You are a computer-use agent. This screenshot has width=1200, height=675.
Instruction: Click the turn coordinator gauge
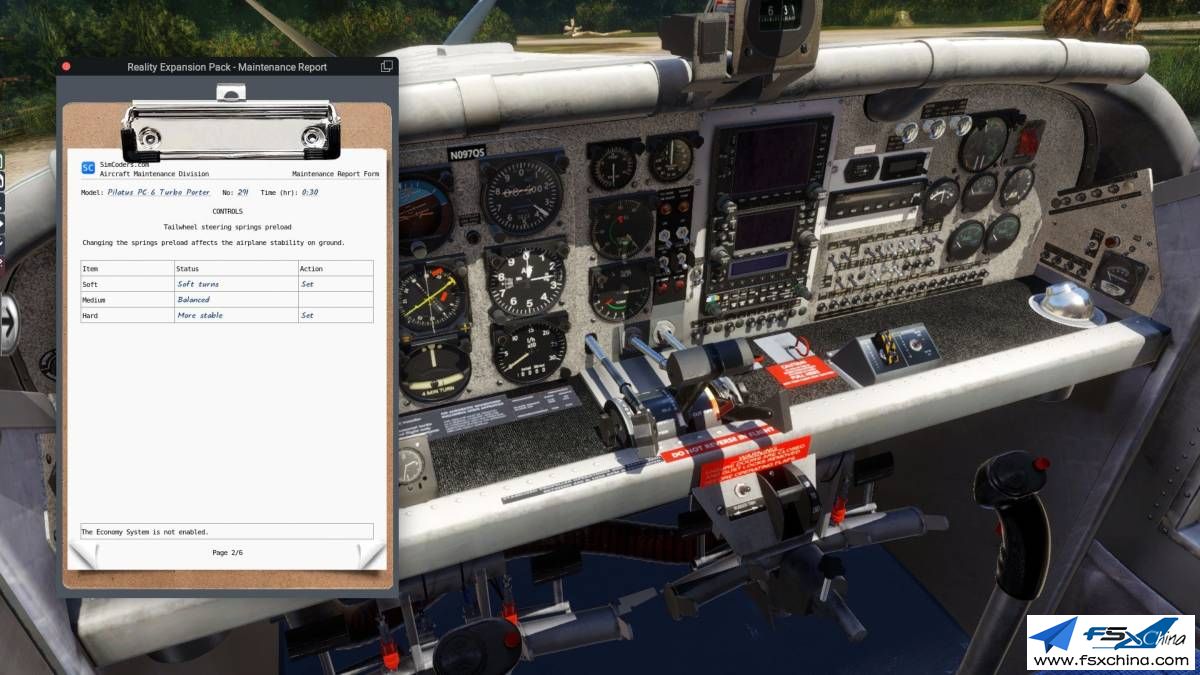click(435, 371)
